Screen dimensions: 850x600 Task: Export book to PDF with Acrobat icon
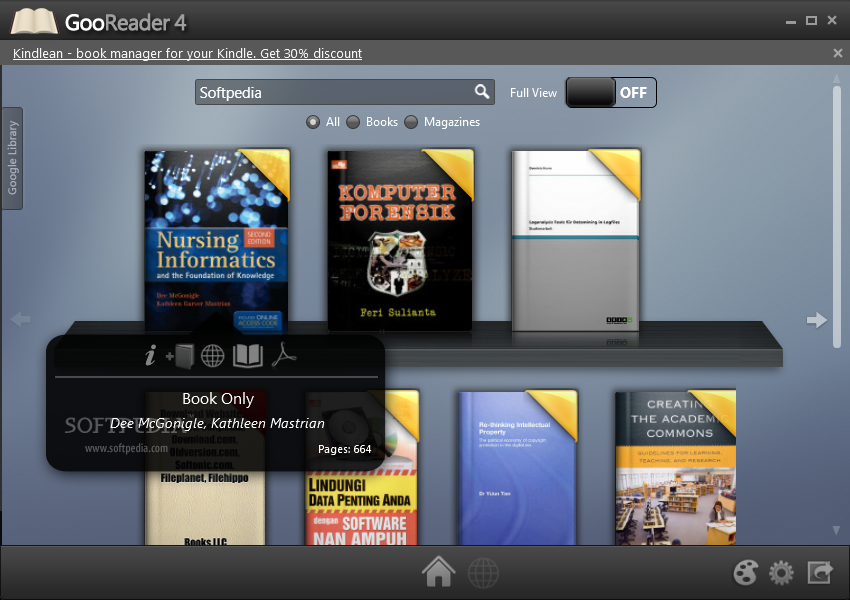coord(284,356)
